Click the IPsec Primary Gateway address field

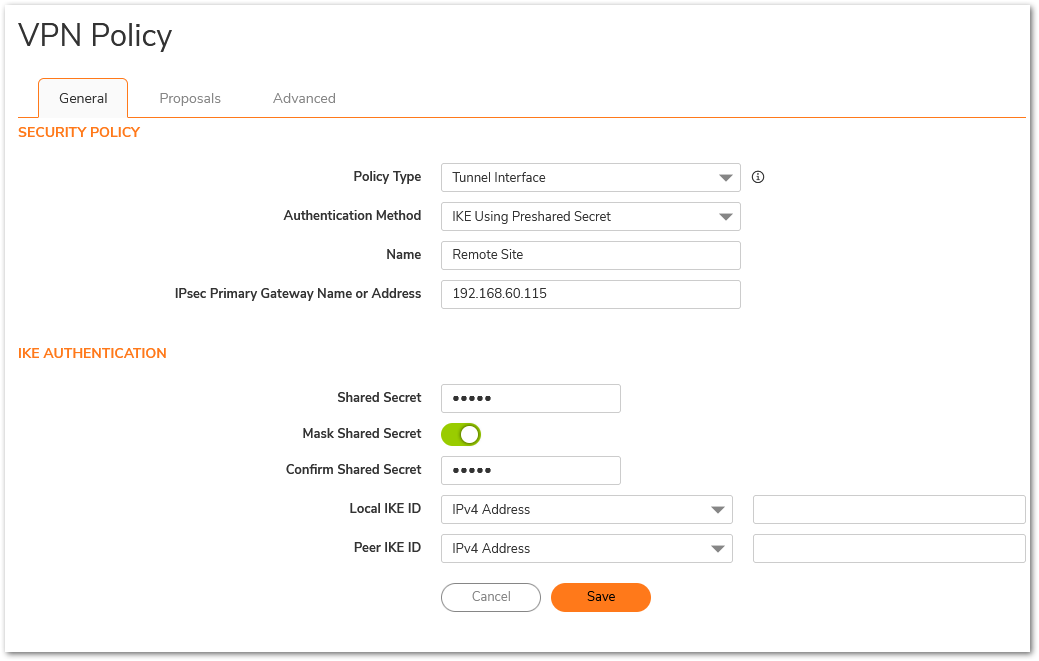(x=590, y=294)
